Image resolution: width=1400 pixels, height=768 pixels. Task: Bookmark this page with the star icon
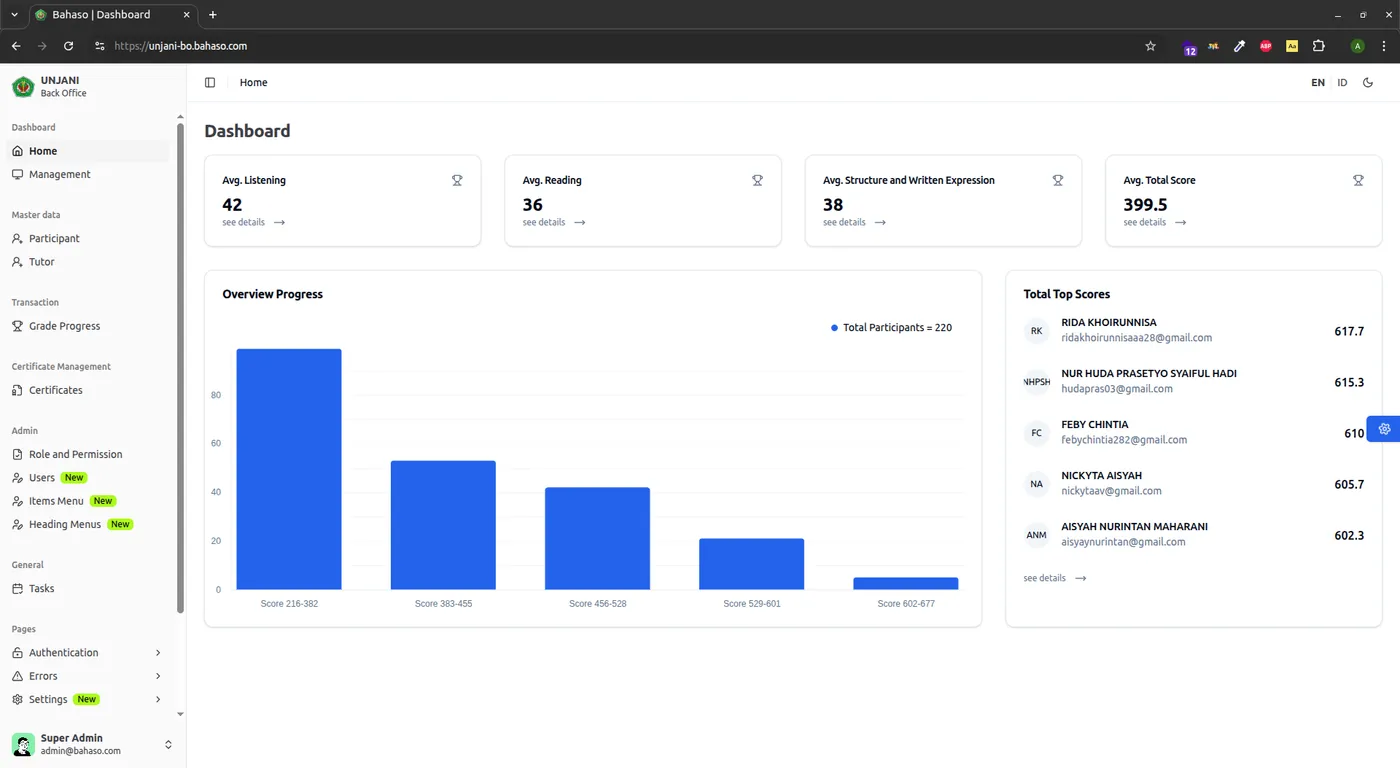tap(1150, 46)
